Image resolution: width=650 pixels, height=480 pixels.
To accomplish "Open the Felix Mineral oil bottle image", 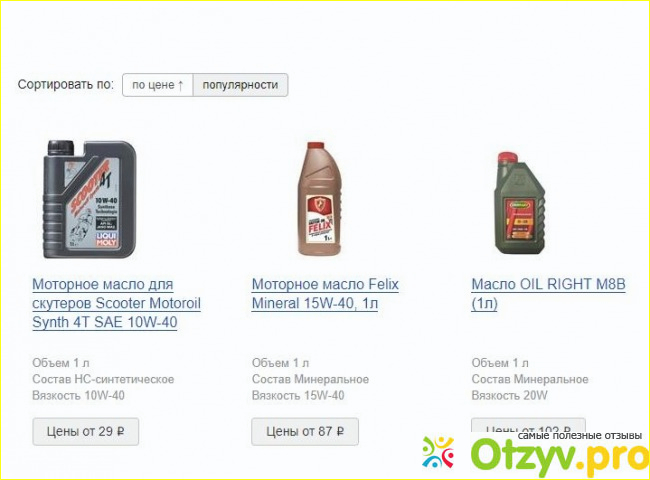I will click(320, 198).
